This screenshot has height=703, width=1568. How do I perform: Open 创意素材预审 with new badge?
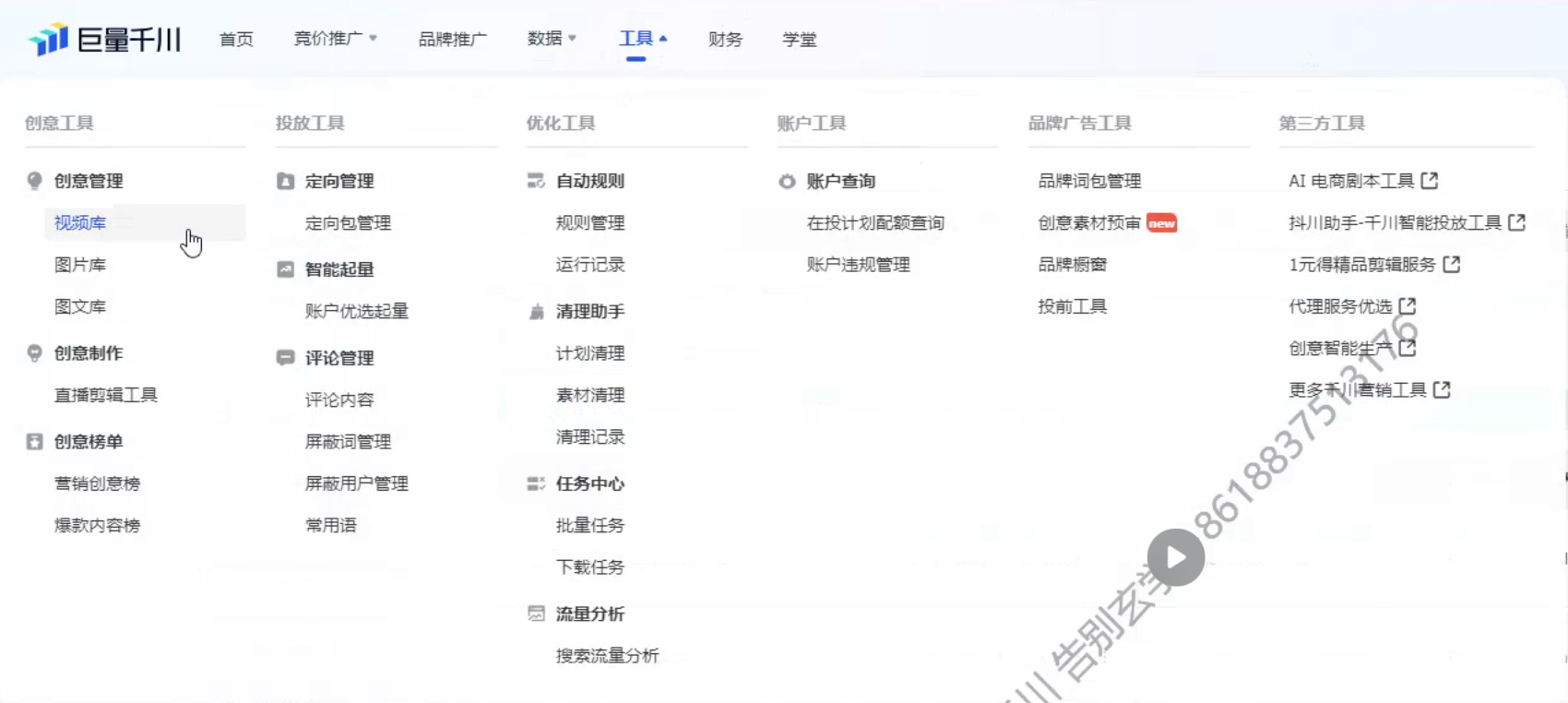pos(1089,223)
